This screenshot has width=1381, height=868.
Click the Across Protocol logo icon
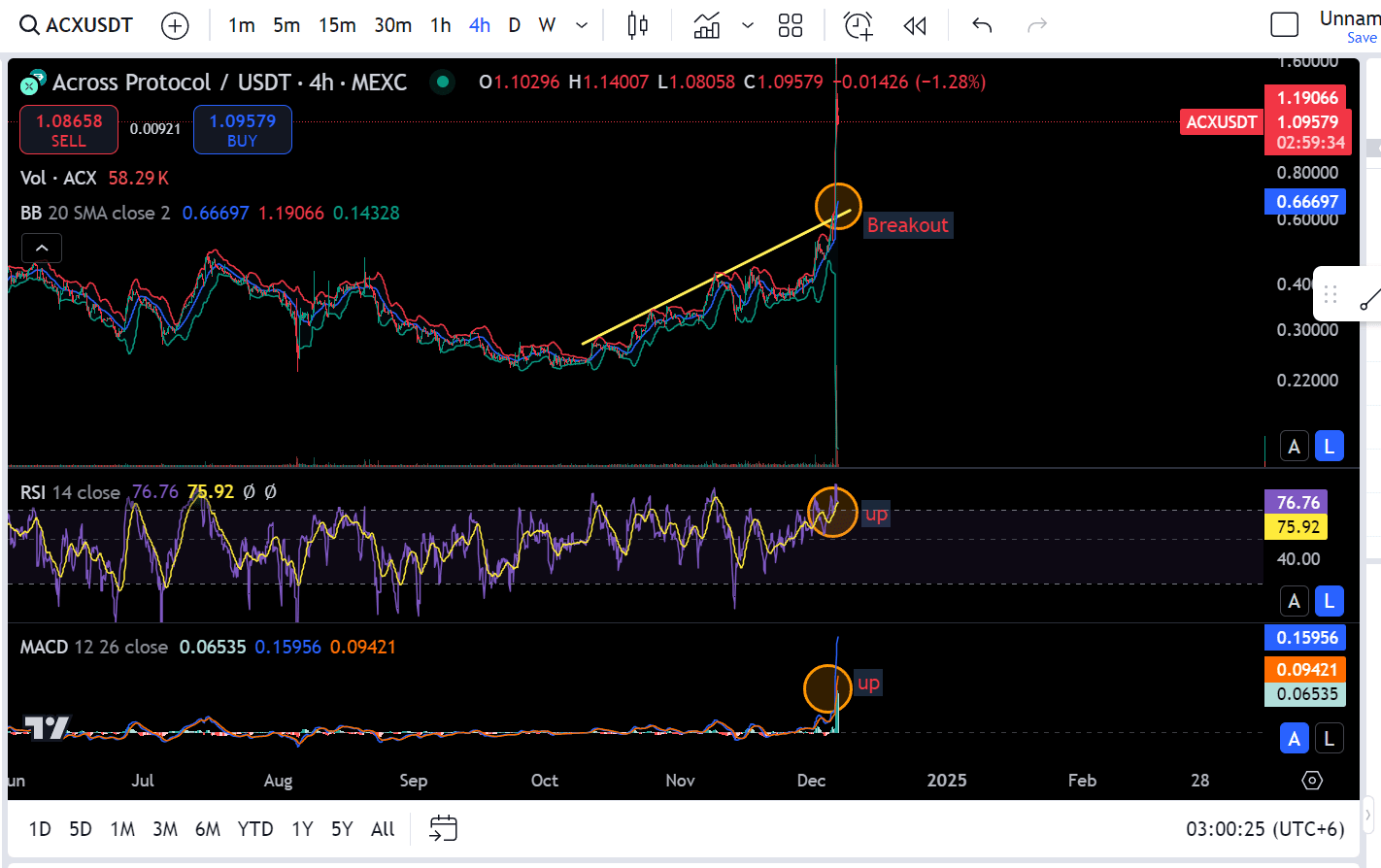click(33, 83)
